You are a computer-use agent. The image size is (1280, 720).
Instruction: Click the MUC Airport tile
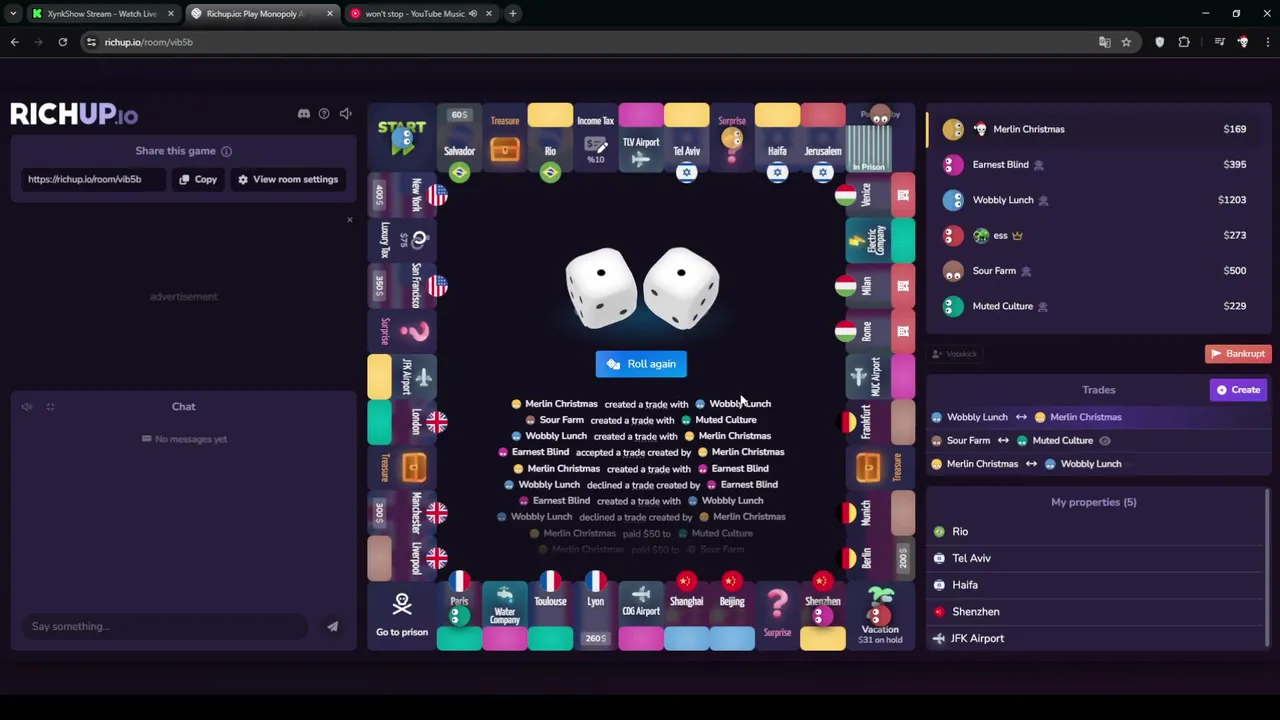pyautogui.click(x=880, y=376)
